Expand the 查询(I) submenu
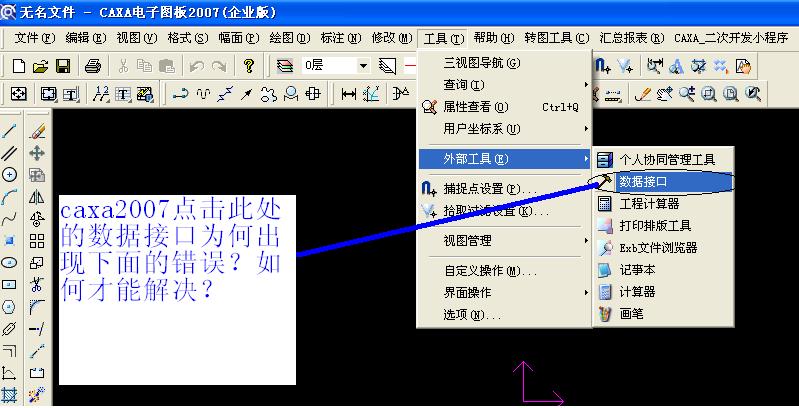Image resolution: width=799 pixels, height=408 pixels. 504,85
